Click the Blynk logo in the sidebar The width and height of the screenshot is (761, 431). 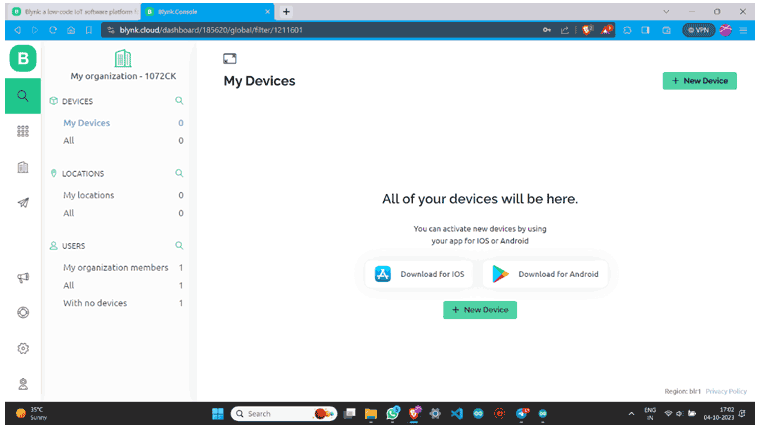tap(22, 59)
